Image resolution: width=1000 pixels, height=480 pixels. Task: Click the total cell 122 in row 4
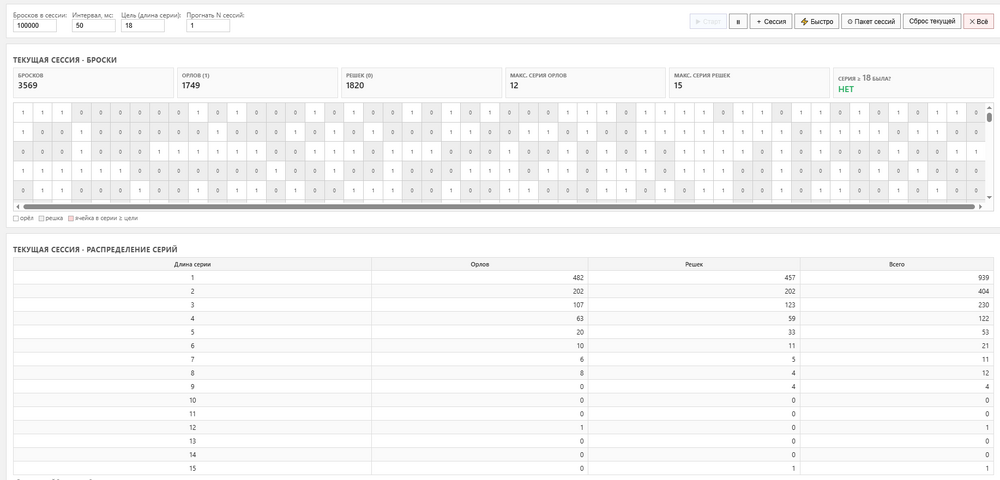click(897, 319)
